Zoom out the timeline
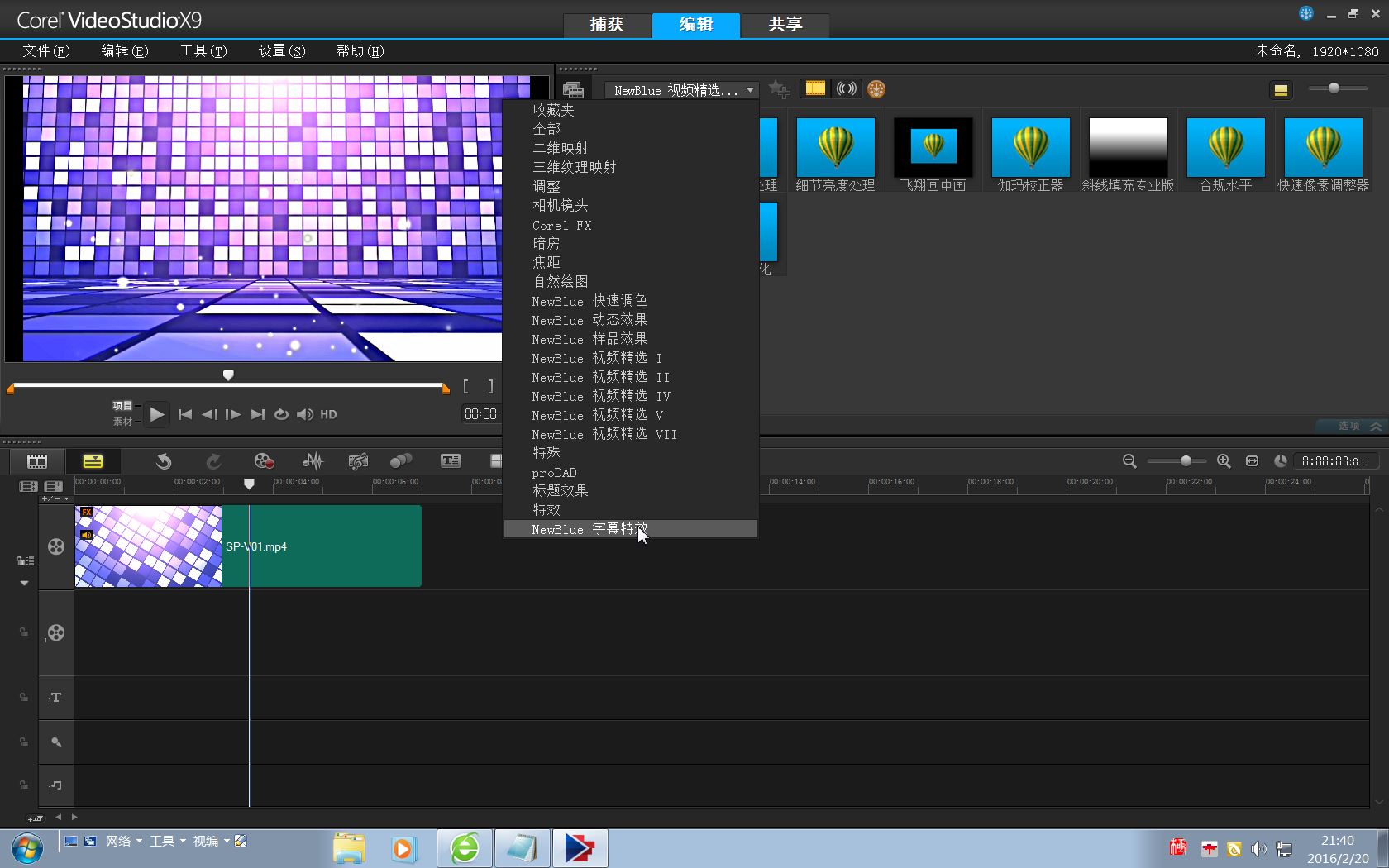The image size is (1389, 868). [1129, 461]
